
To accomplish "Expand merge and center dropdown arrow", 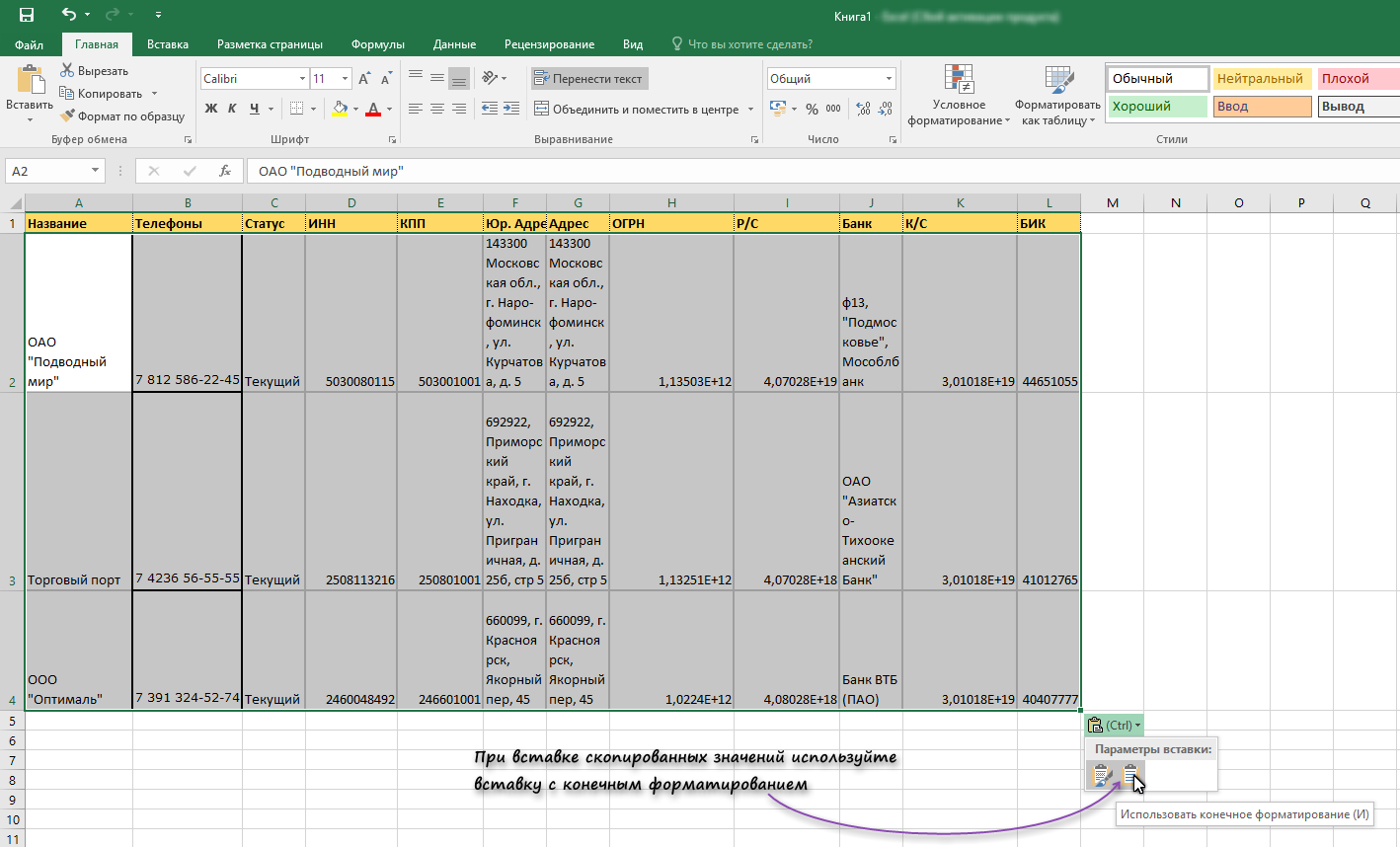I will tap(750, 109).
